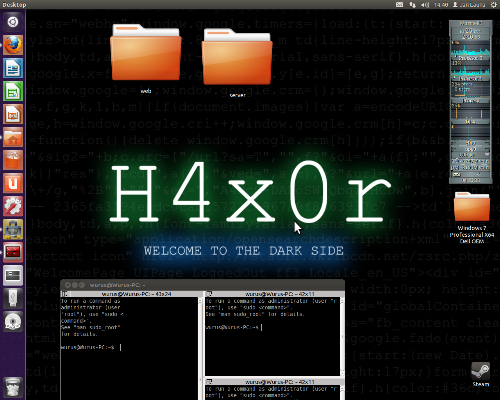This screenshot has height=400, width=500.
Task: Open LibreOffice Impress from the launcher
Action: (13, 114)
